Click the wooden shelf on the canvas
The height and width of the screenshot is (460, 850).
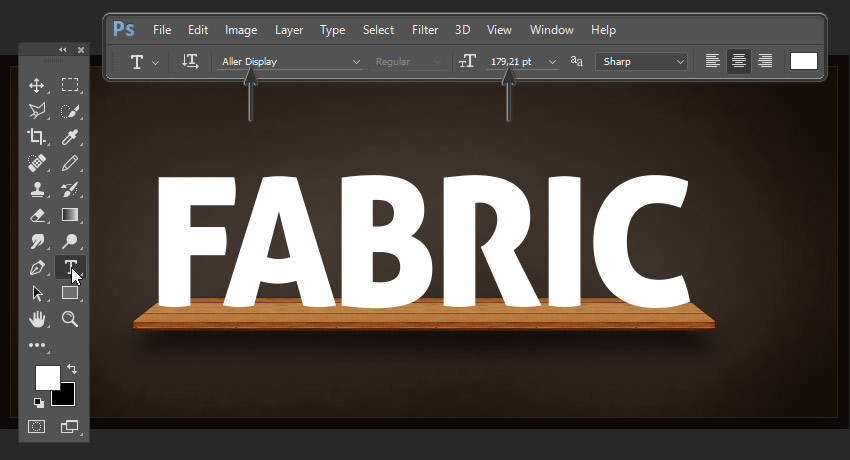424,315
